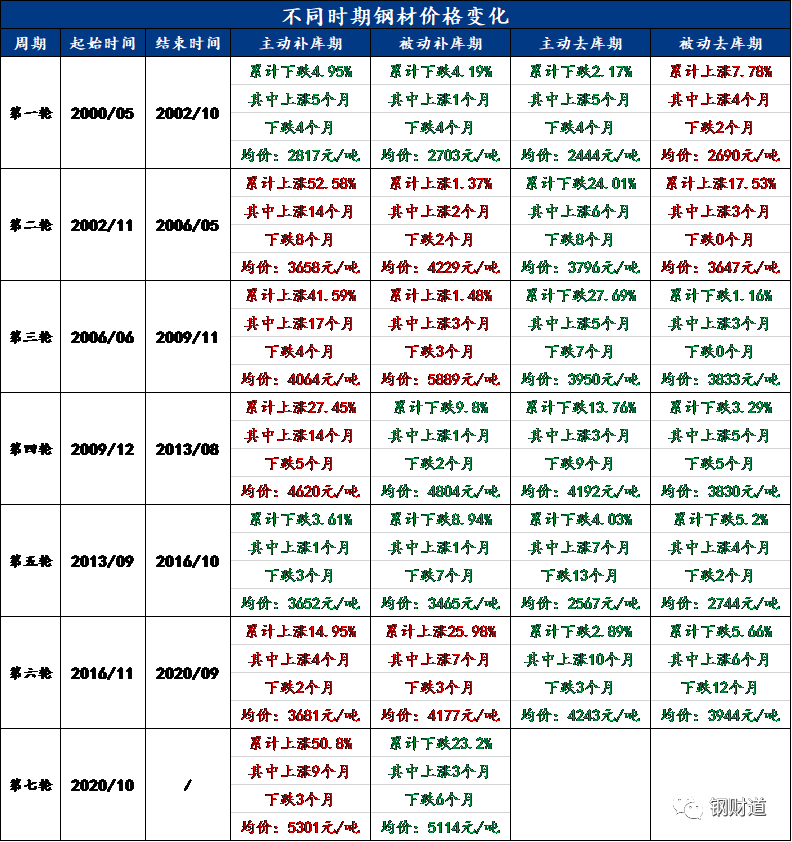
Task: Select the 不同时期钢材价格变化 table title
Action: point(396,16)
